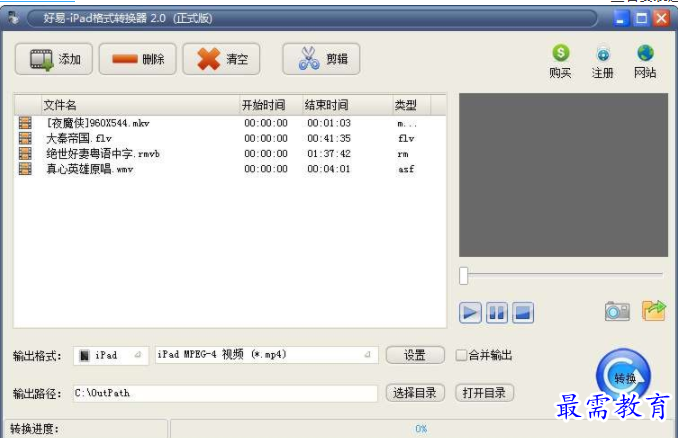The height and width of the screenshot is (438, 678).
Task: Toggle the 合并输出 checkbox
Action: pyautogui.click(x=461, y=355)
